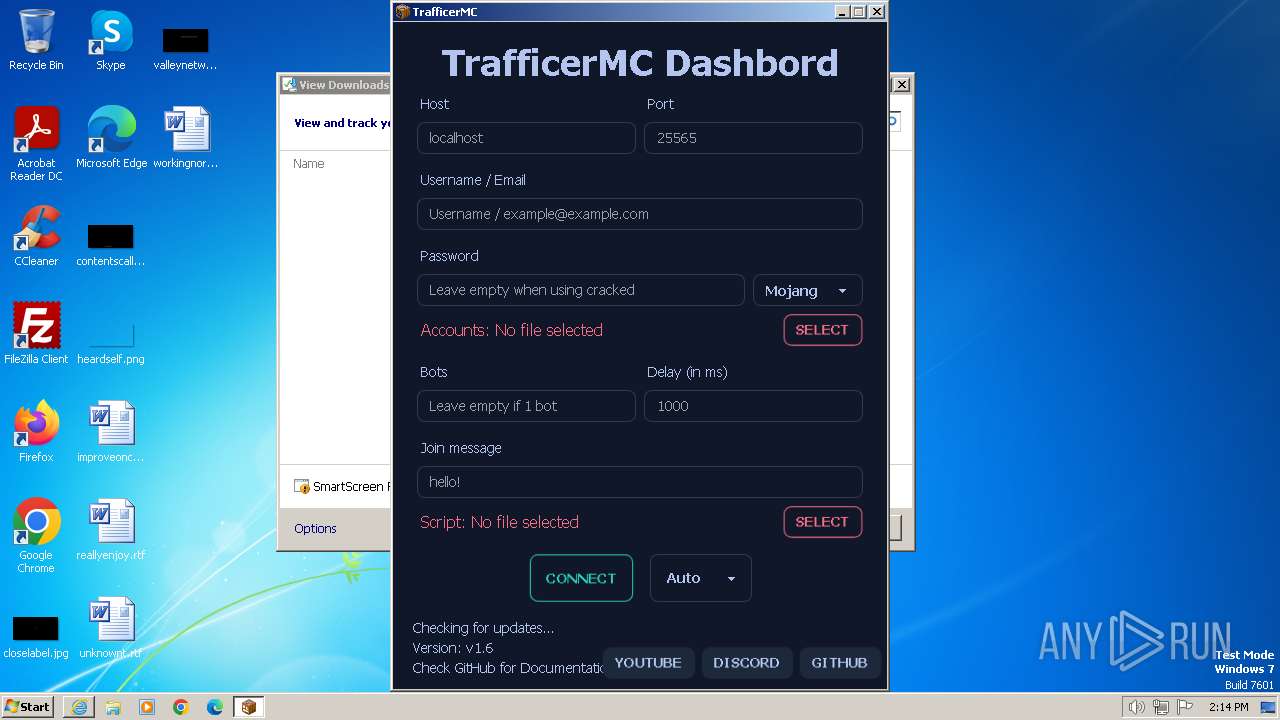1280x720 pixels.
Task: Click the Port input field
Action: tap(753, 138)
